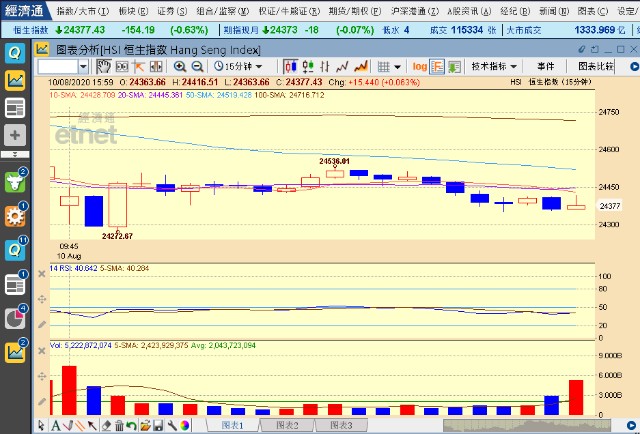
Task: Switch to the 图表2 tab
Action: pos(286,425)
